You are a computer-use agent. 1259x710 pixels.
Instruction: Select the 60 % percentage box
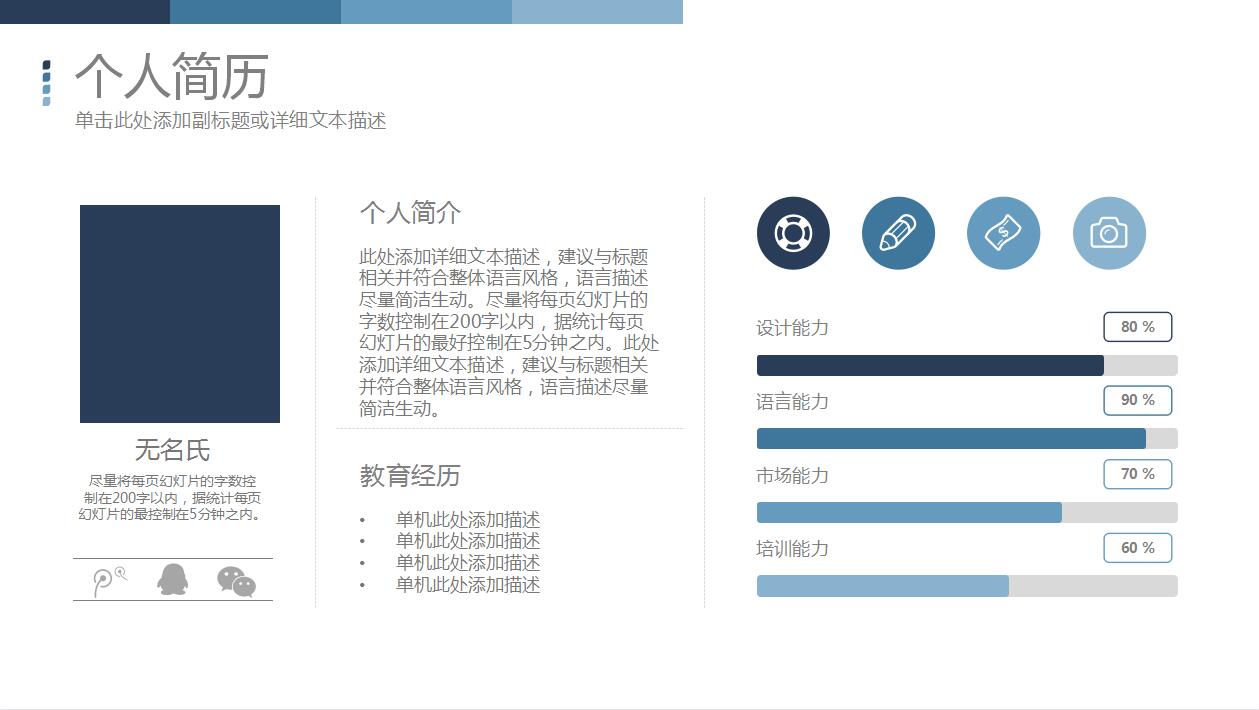coord(1137,548)
